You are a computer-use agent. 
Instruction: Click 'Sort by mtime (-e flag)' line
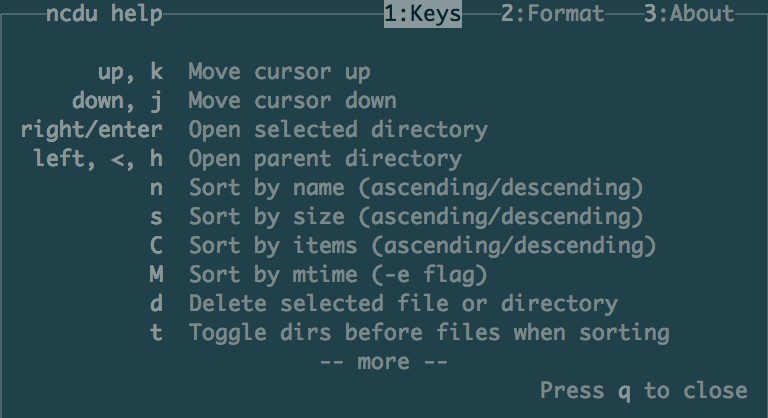[345, 275]
